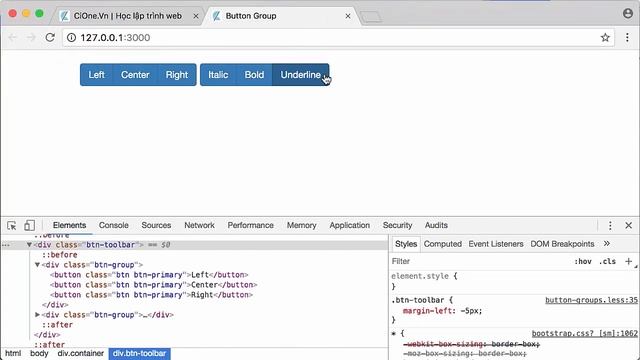Open the Event Listeners sub-tab
640x360 pixels.
pyautogui.click(x=496, y=244)
